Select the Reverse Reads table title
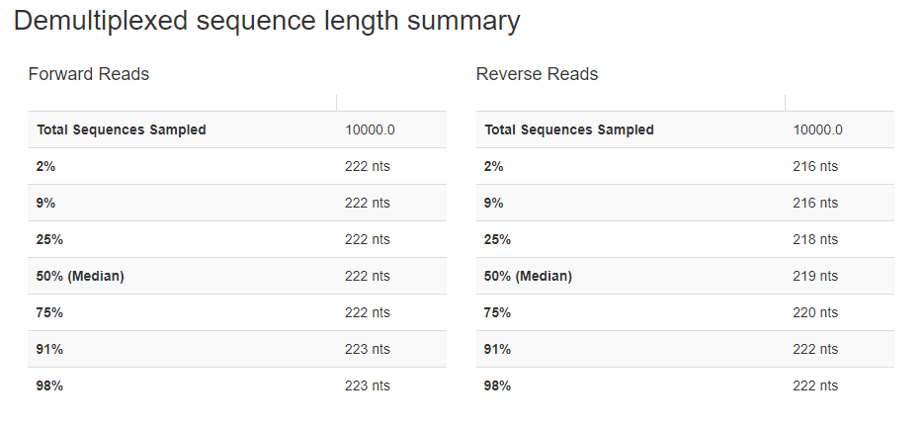Viewport: 924px width, 425px height. tap(536, 74)
